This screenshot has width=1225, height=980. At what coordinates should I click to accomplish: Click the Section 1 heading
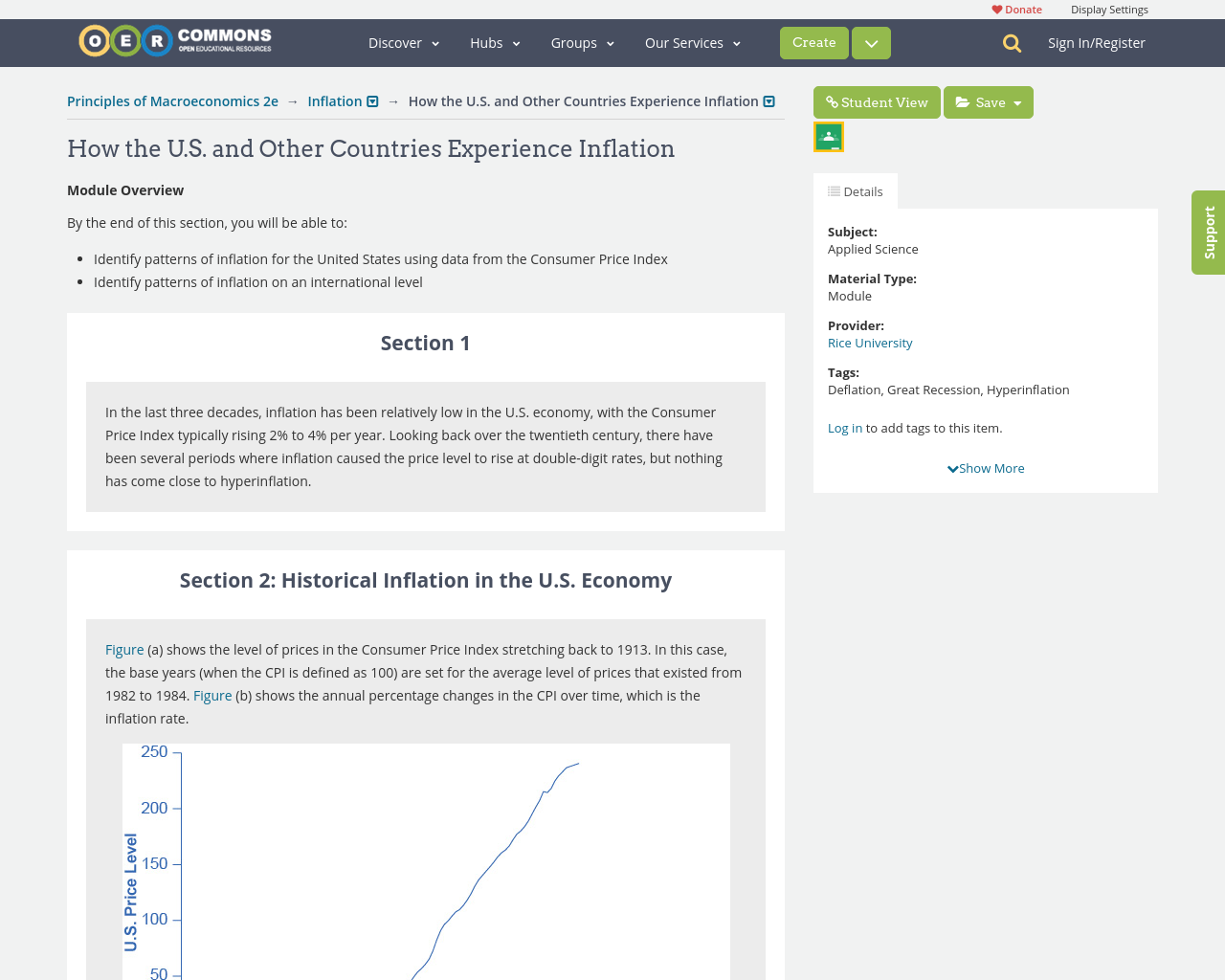[426, 344]
